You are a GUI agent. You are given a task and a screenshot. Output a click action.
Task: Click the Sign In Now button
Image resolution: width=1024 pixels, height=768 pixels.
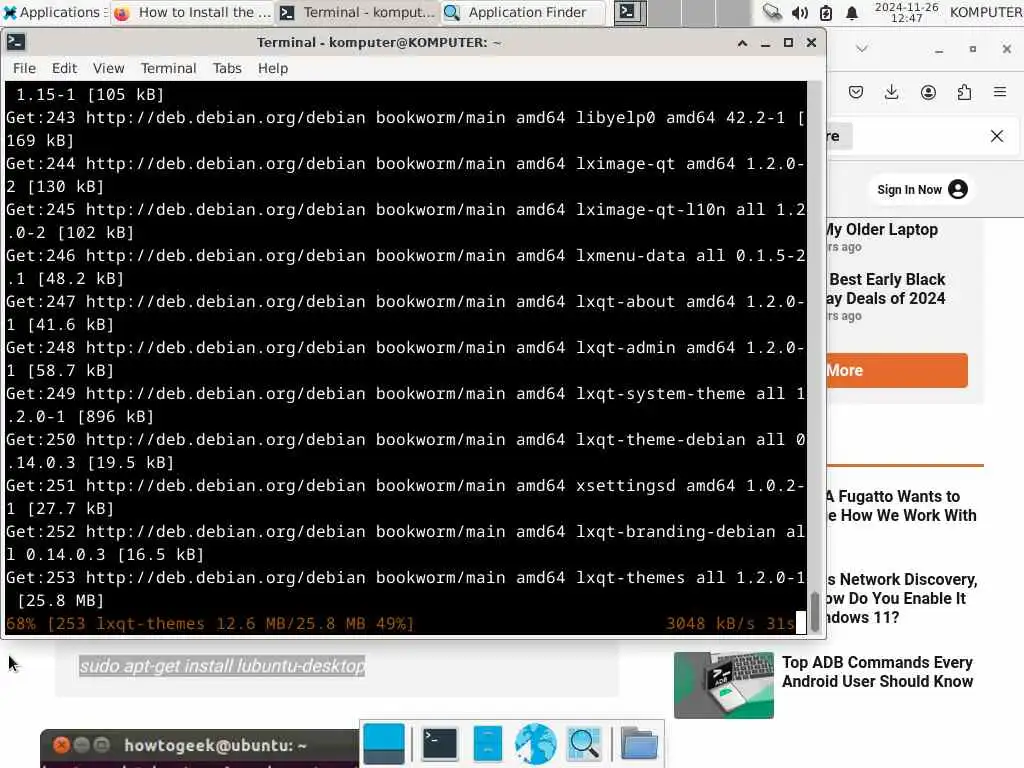[x=921, y=189]
